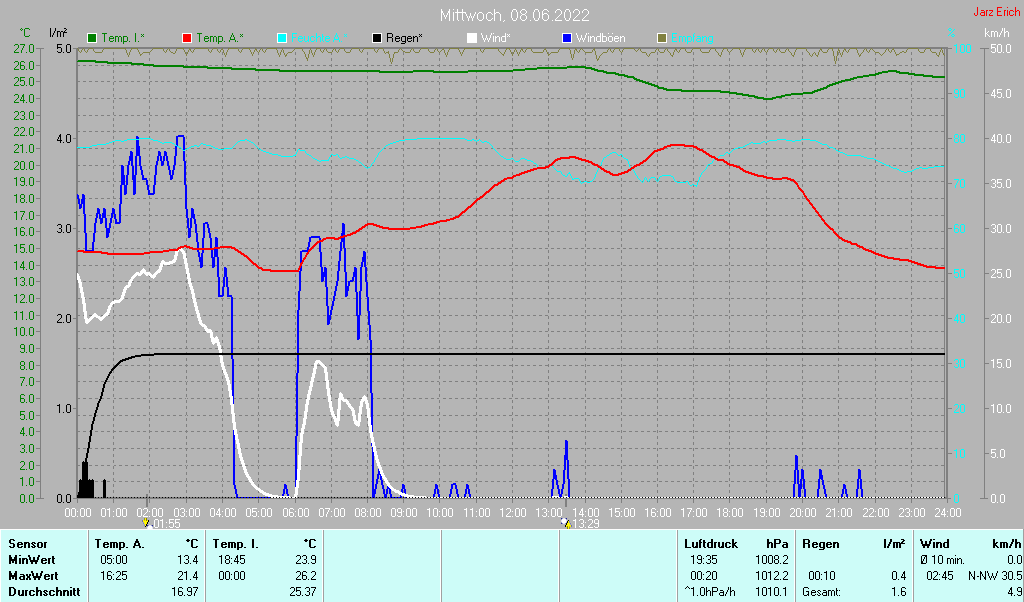The image size is (1024, 602).
Task: Click the '1.6' rain total value
Action: pyautogui.click(x=899, y=592)
